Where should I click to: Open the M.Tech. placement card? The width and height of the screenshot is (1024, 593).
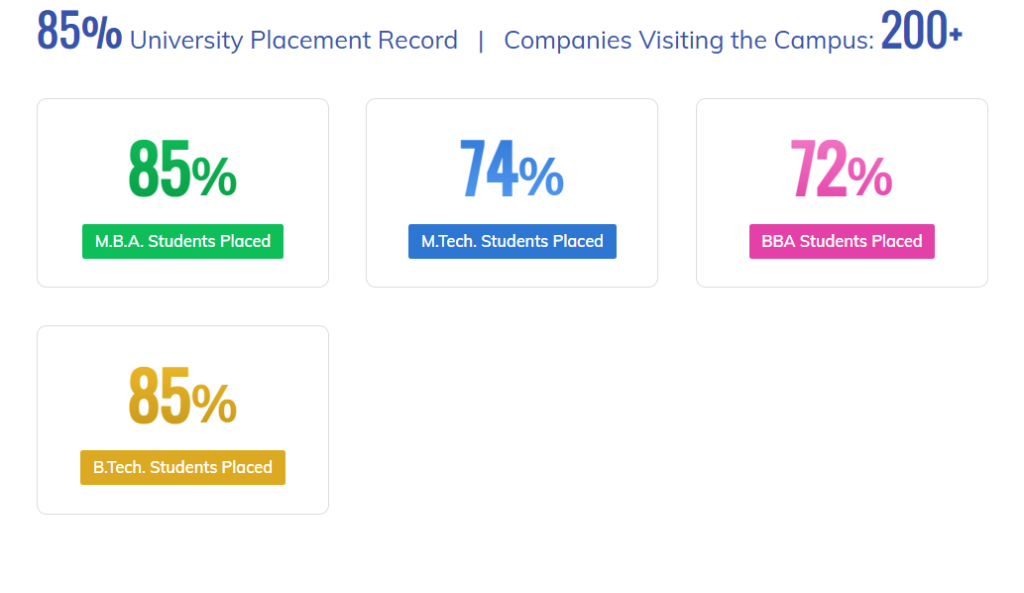coord(512,193)
